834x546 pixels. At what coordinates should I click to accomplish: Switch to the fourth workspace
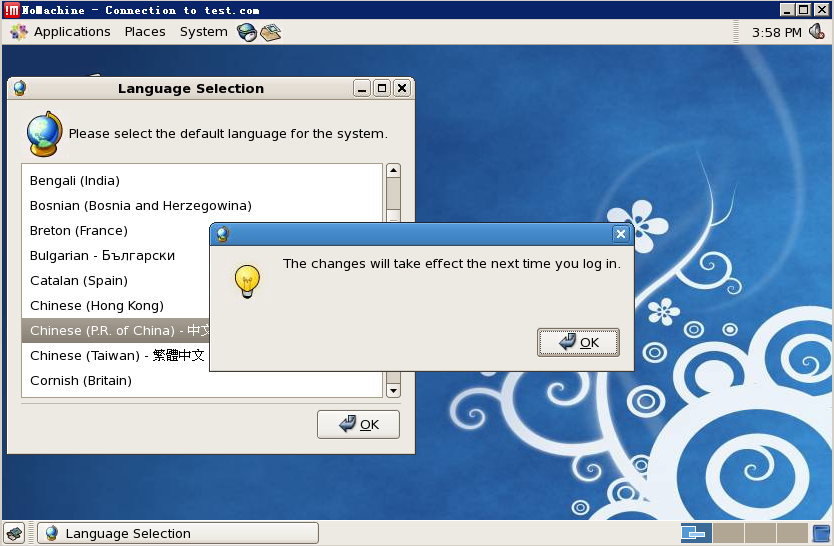tap(792, 533)
